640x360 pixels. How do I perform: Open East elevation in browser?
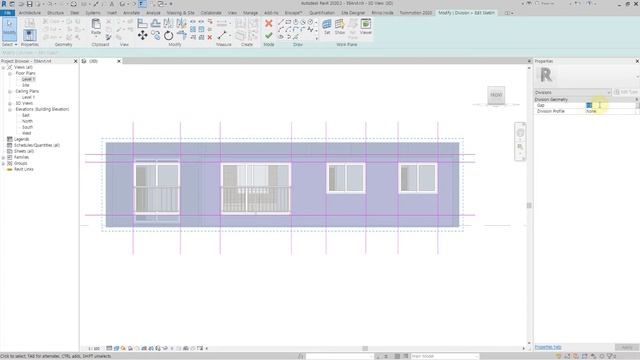click(26, 116)
